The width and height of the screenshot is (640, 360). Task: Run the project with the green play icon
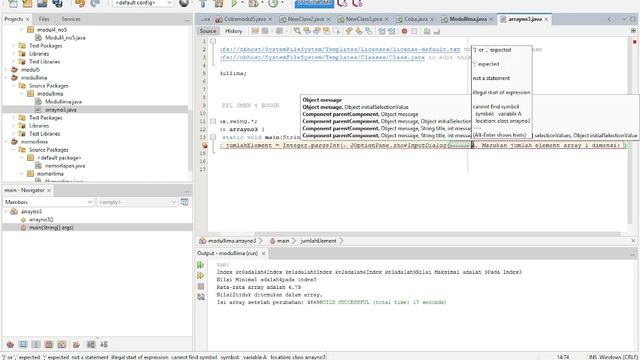234,3
